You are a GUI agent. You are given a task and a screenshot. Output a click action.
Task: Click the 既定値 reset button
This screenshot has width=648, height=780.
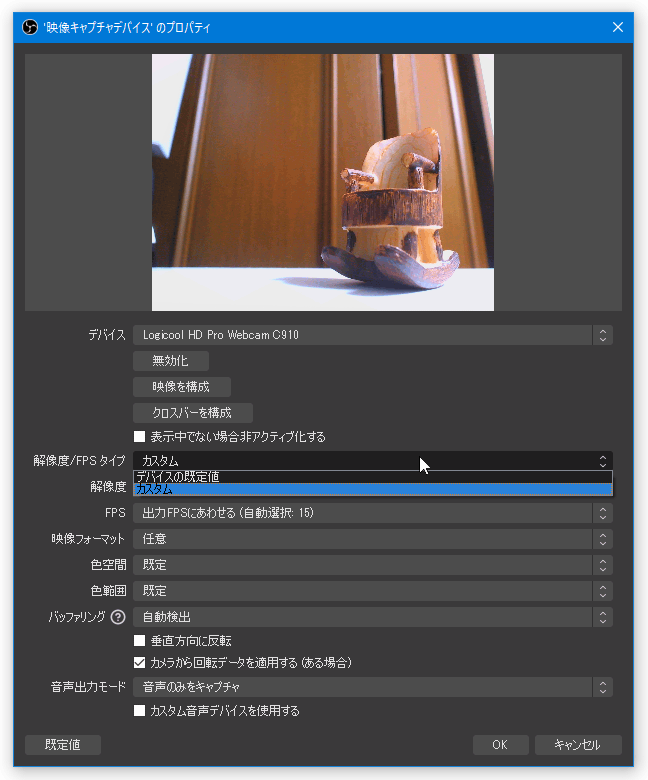click(63, 745)
